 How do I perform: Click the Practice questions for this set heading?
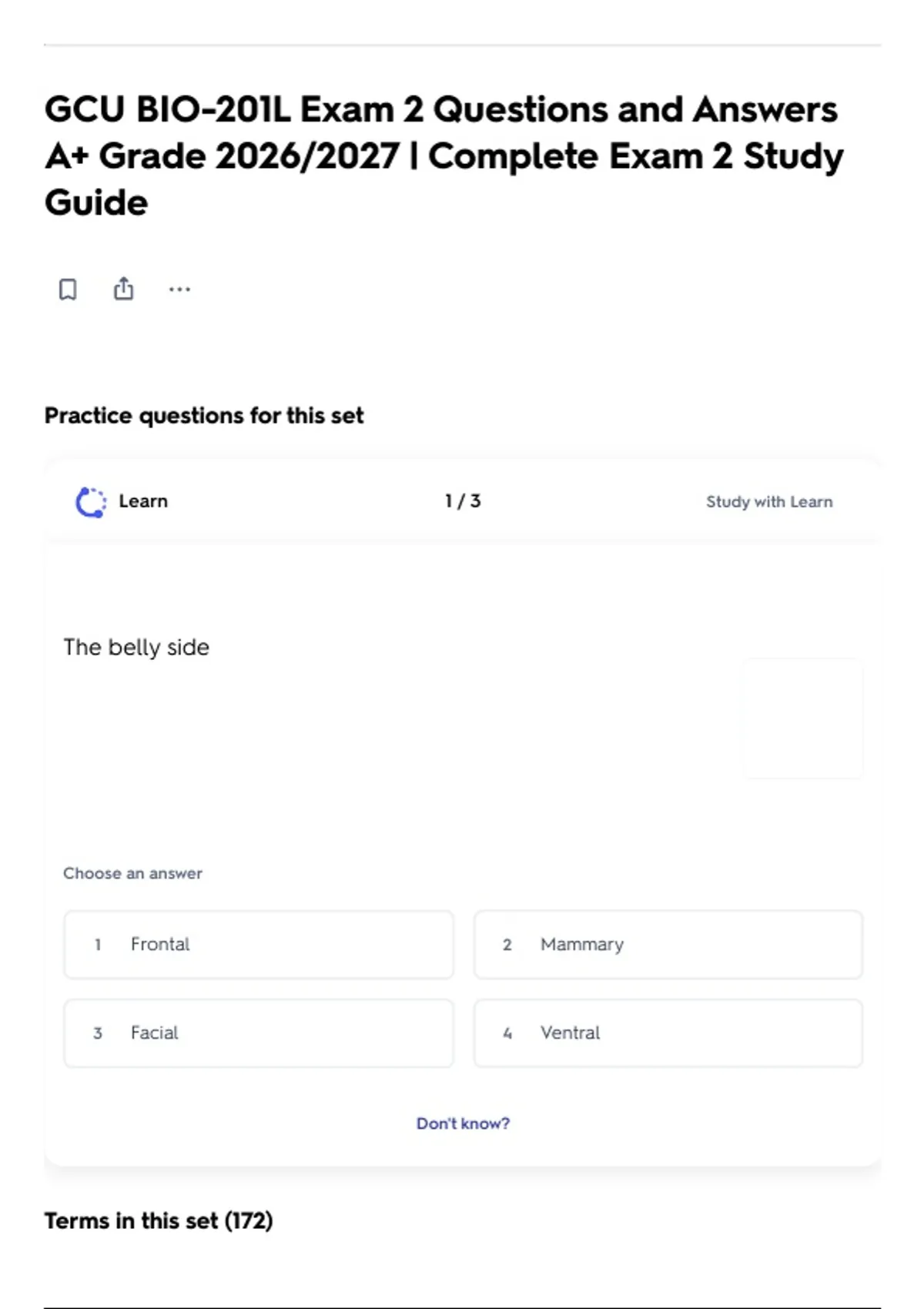point(204,416)
